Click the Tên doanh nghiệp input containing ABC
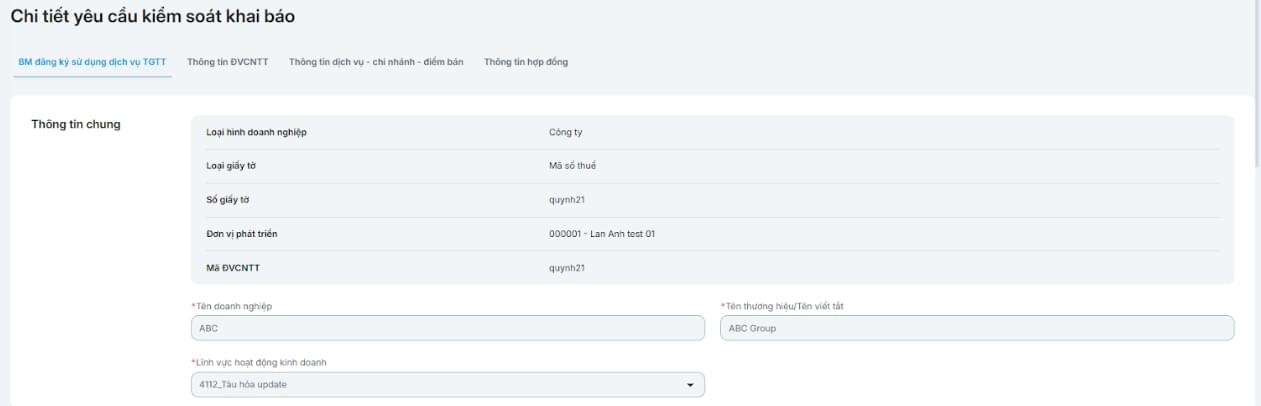The width and height of the screenshot is (1261, 406). click(x=447, y=328)
